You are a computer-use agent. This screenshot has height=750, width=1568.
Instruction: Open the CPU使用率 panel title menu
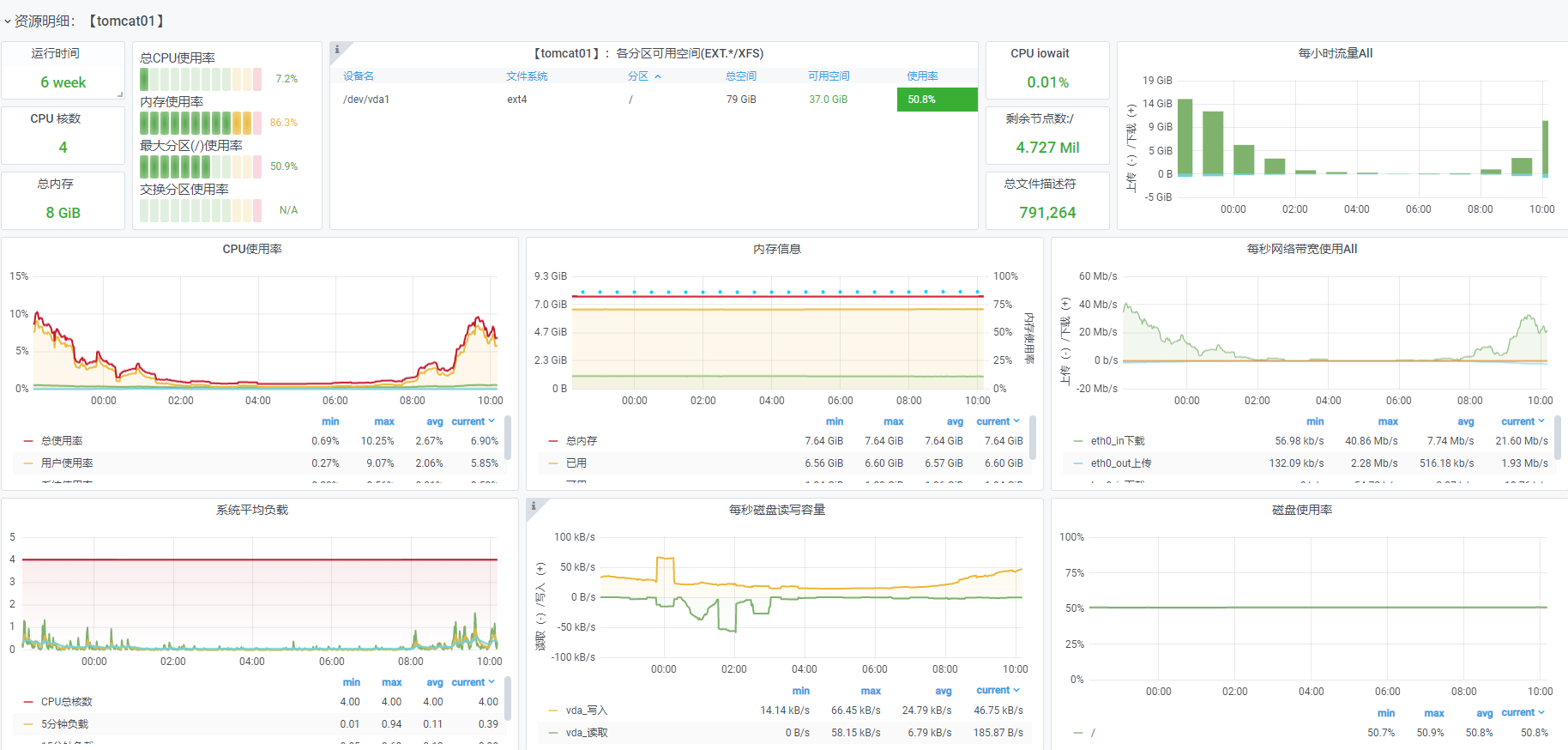tap(252, 249)
